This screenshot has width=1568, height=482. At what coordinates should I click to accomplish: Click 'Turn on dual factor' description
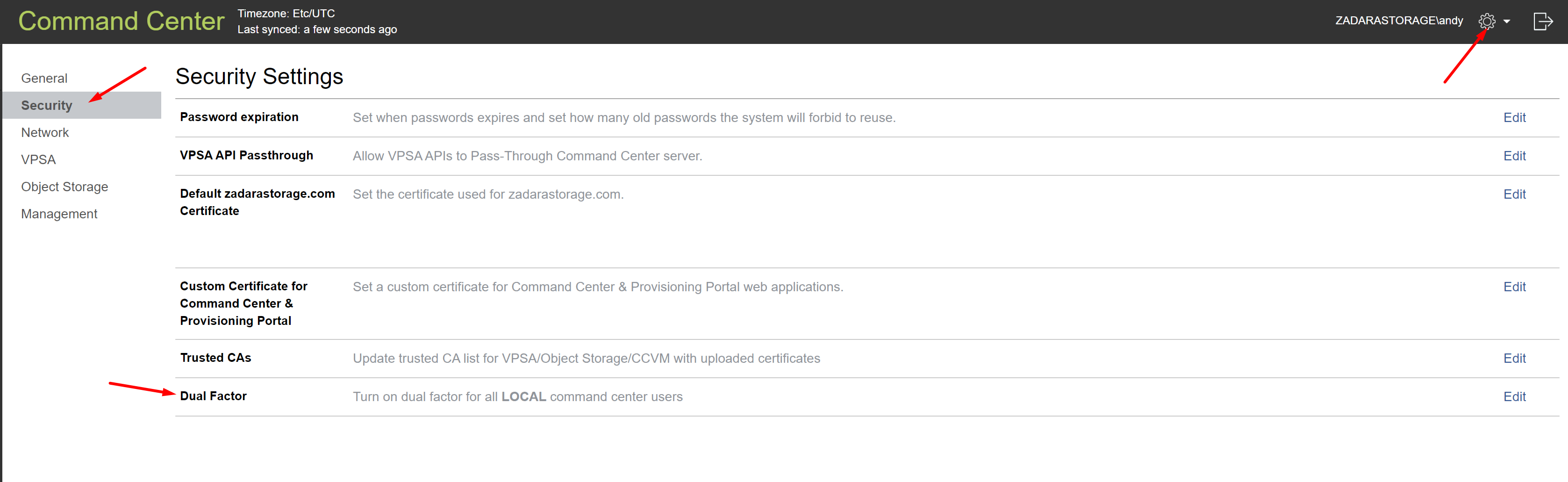click(517, 397)
